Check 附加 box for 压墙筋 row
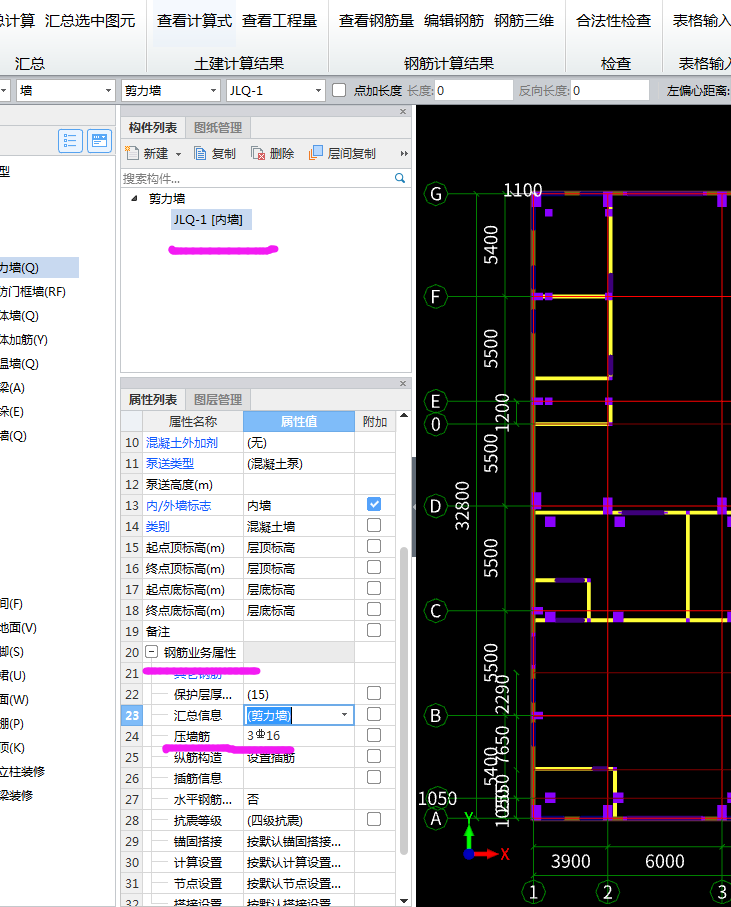This screenshot has height=907, width=731. (374, 735)
